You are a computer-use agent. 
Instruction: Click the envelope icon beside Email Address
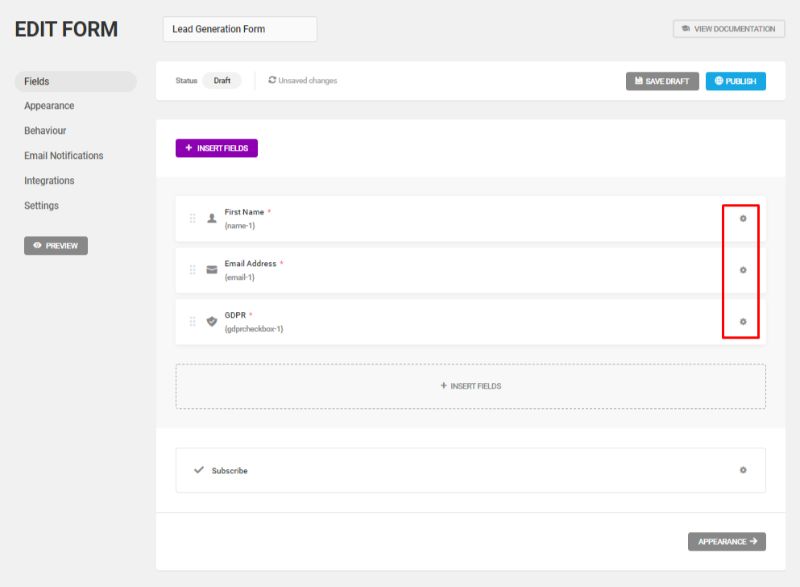[x=212, y=270]
